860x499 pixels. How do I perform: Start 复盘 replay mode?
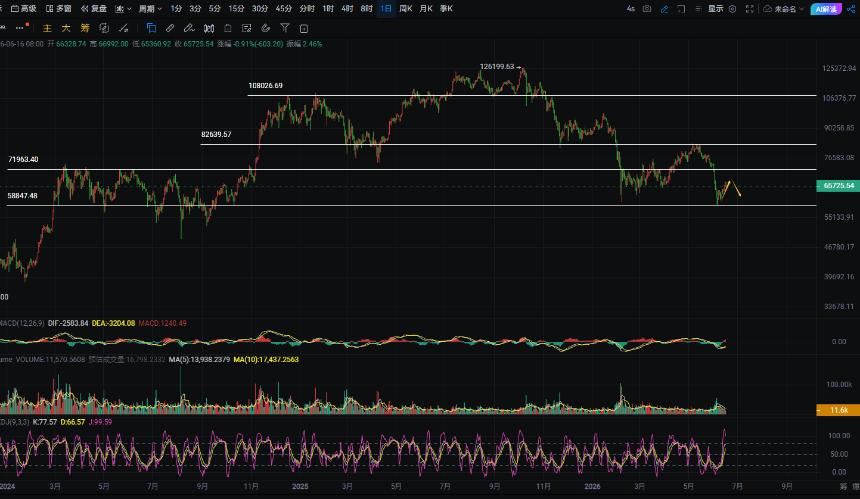94,9
